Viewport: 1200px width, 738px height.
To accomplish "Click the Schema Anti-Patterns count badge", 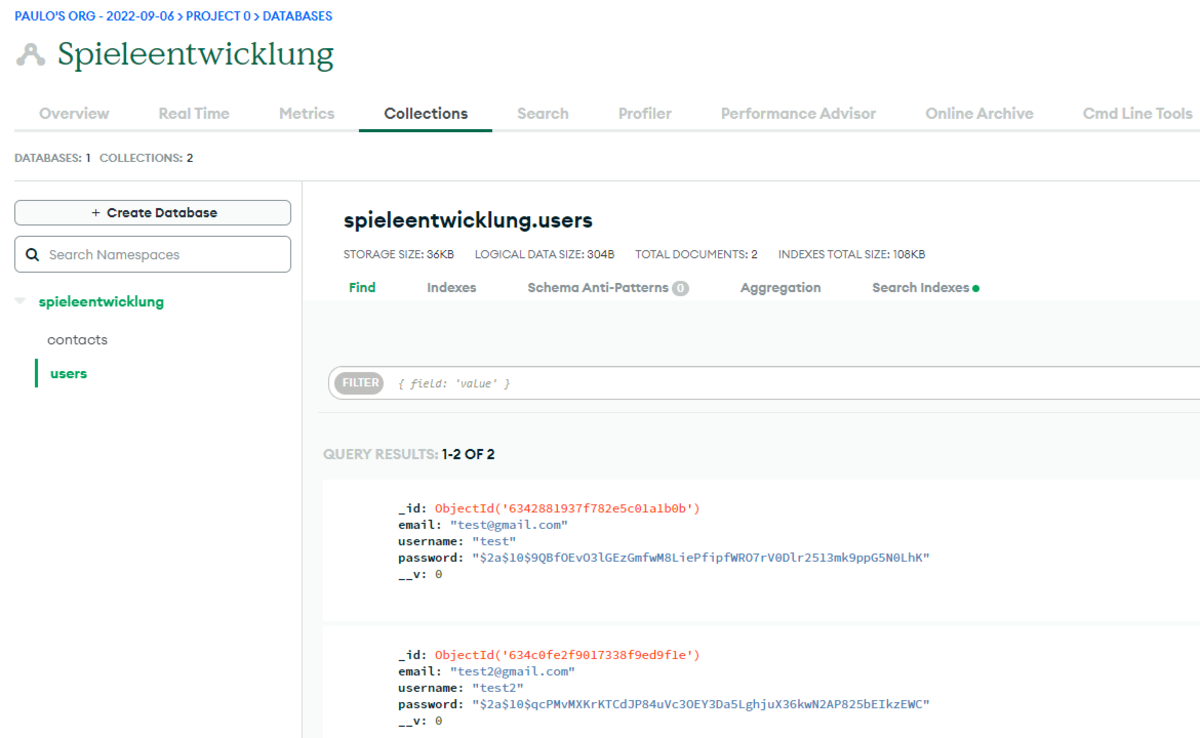I will click(680, 288).
